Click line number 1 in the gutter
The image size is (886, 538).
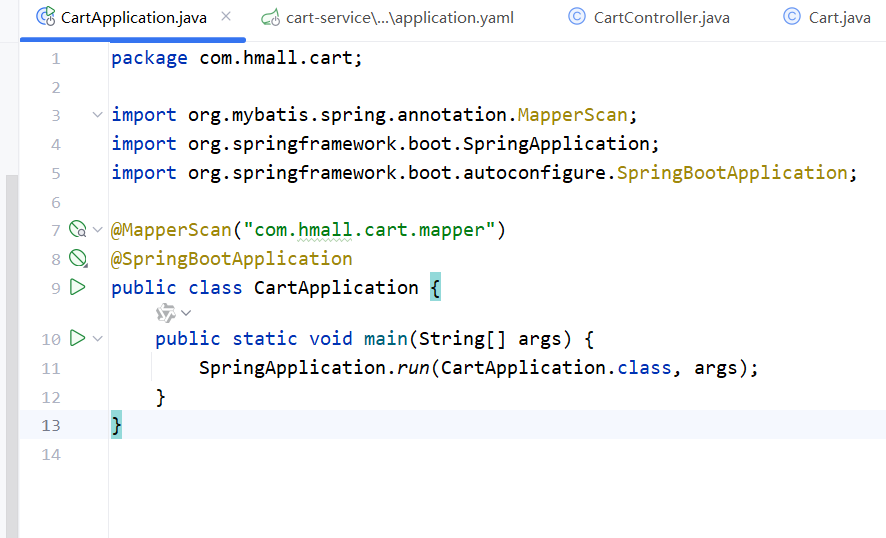pyautogui.click(x=55, y=59)
